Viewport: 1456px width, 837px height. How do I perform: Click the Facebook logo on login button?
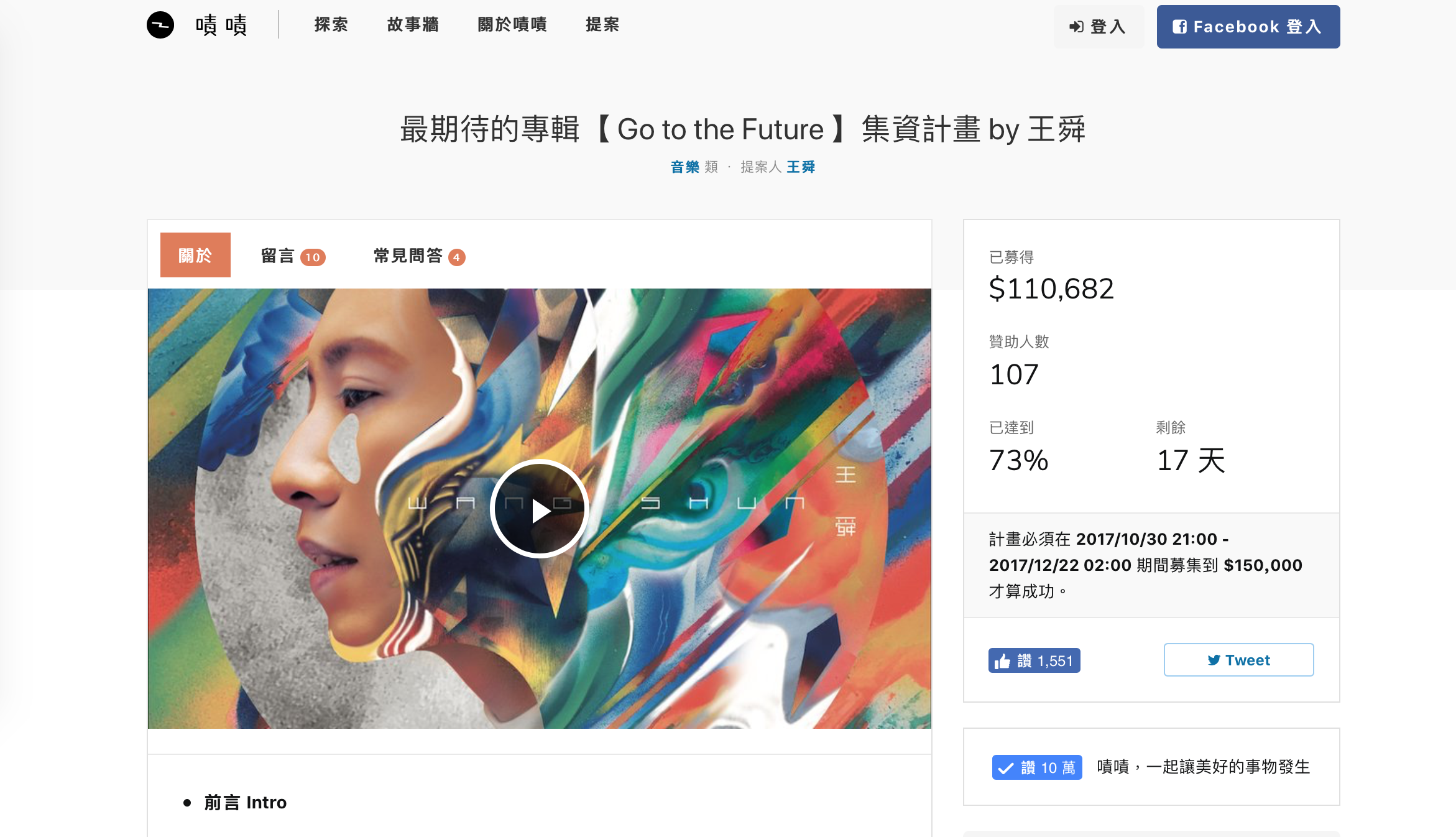(x=1179, y=27)
